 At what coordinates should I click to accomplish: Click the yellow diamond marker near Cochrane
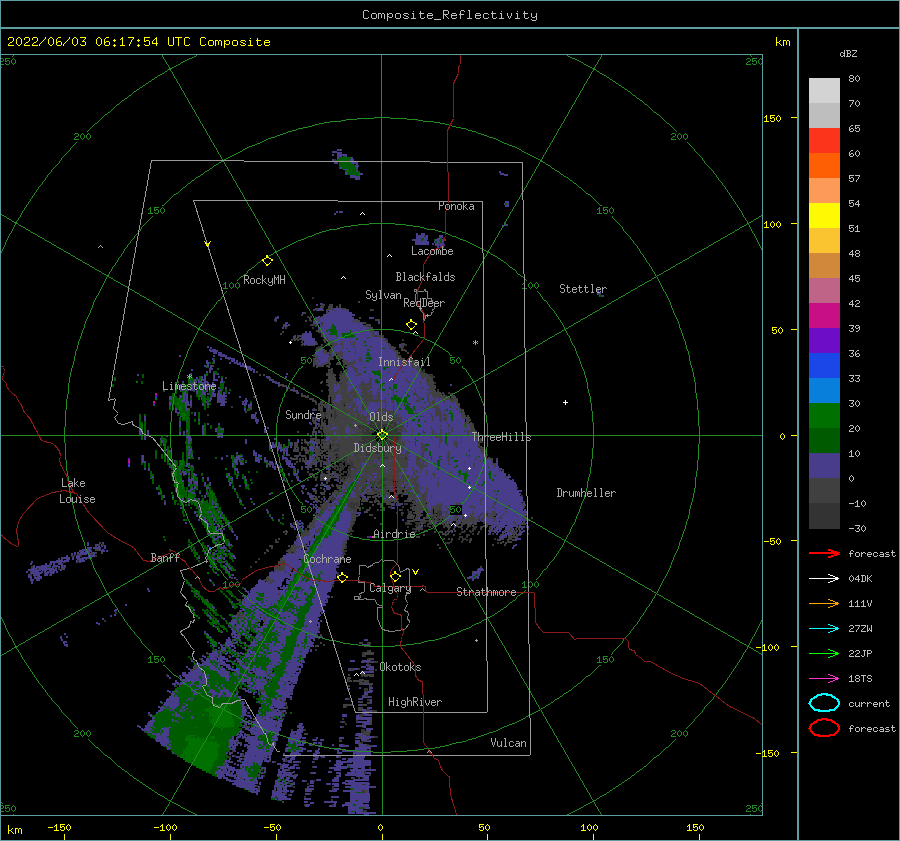coord(342,577)
